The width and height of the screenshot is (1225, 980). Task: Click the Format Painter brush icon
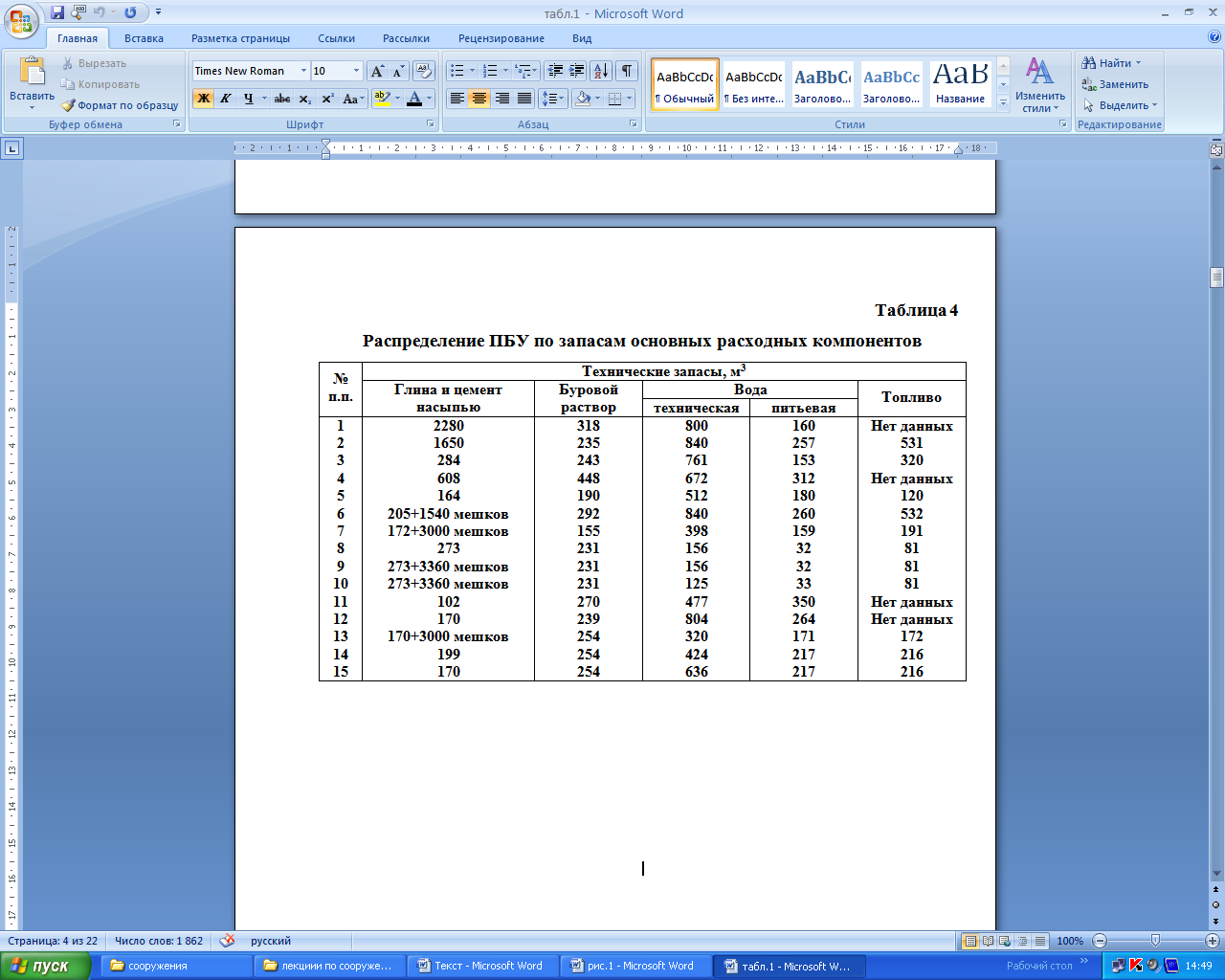point(69,105)
